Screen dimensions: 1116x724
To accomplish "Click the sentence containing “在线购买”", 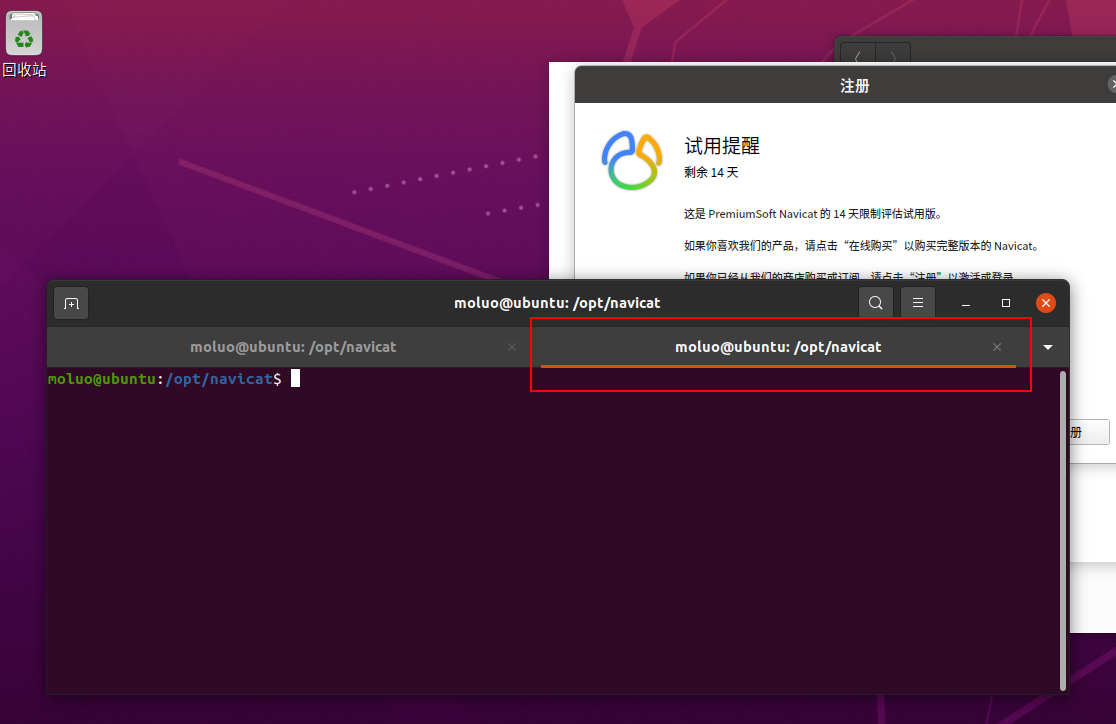I will click(x=861, y=246).
